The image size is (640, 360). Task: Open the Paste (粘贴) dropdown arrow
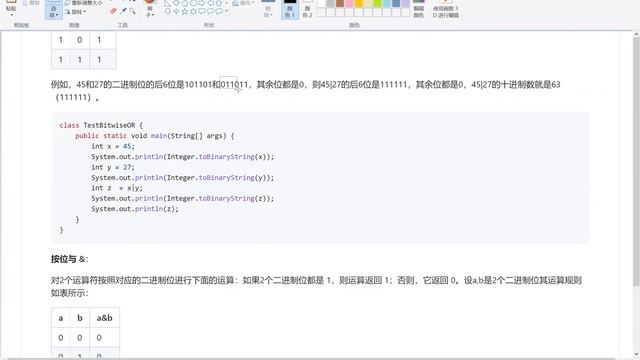[x=11, y=15]
